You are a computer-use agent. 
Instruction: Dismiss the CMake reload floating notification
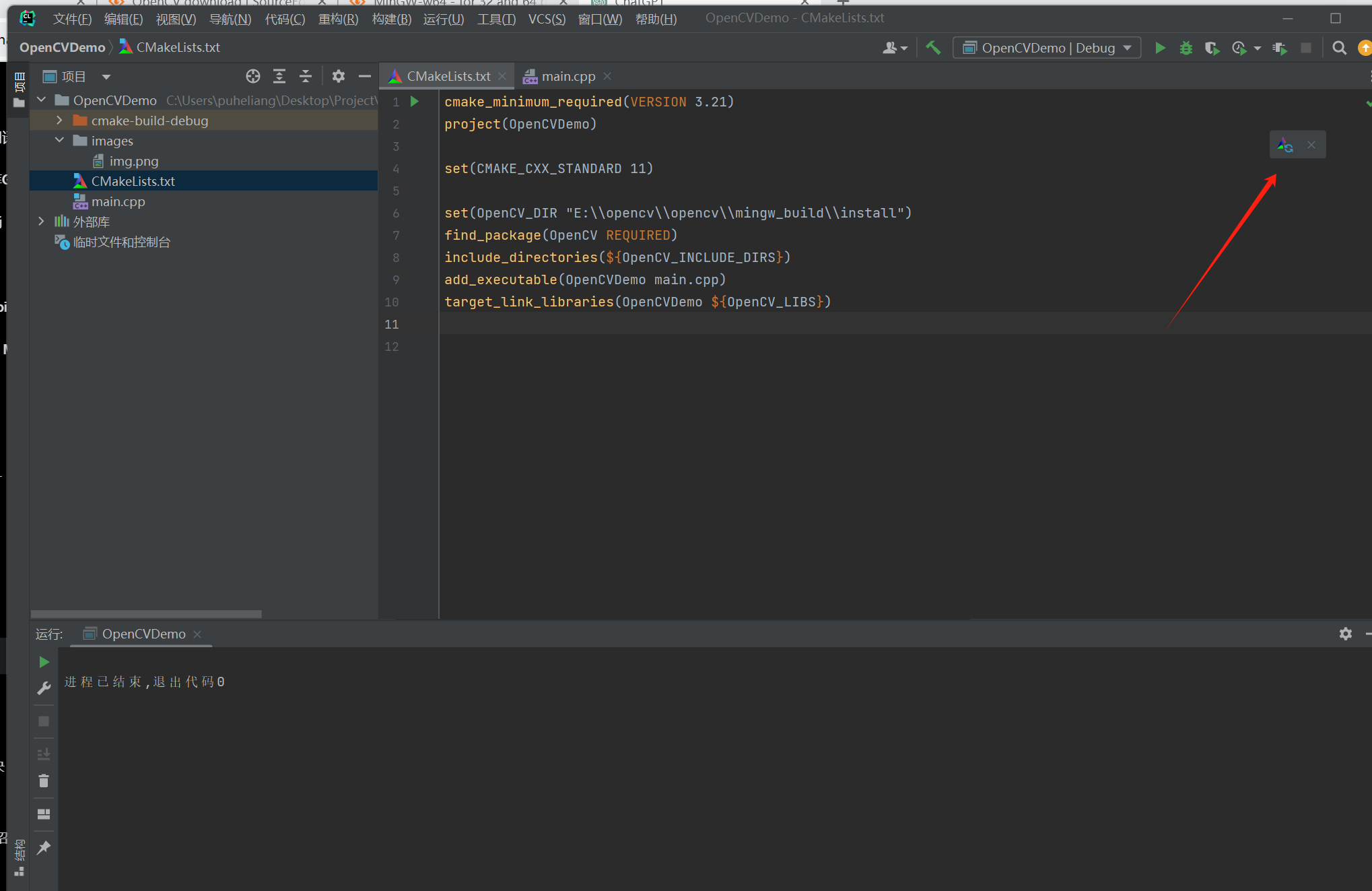click(x=1311, y=145)
